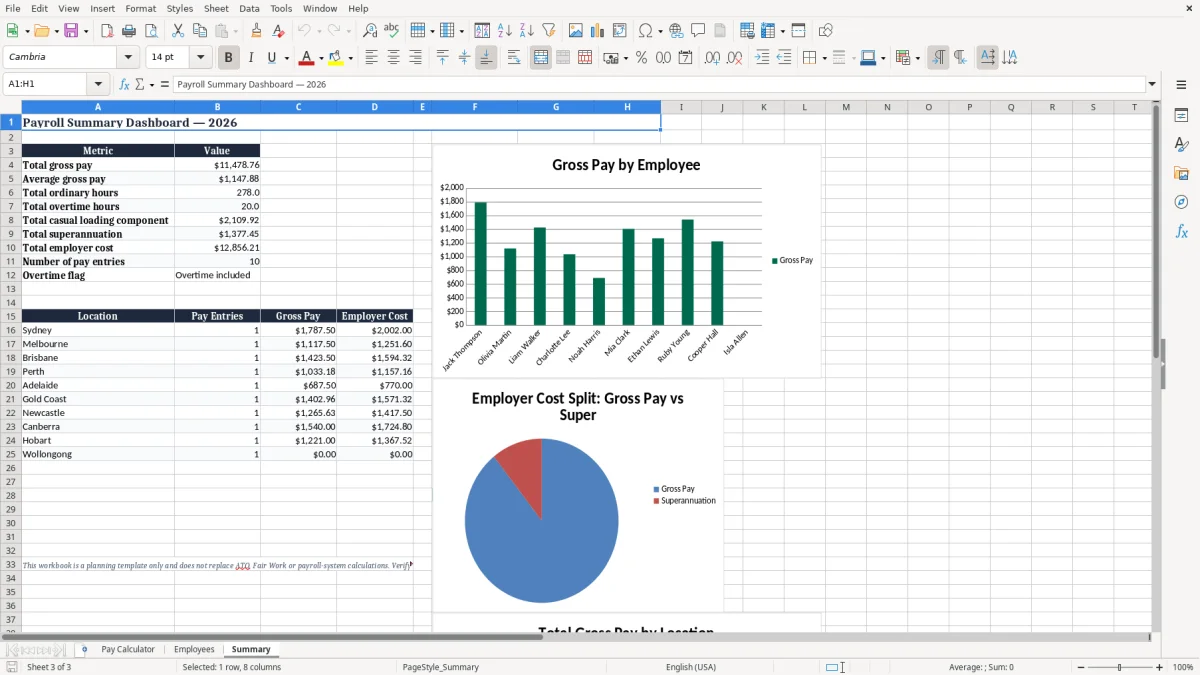Toggle Underline formatting

pos(271,58)
